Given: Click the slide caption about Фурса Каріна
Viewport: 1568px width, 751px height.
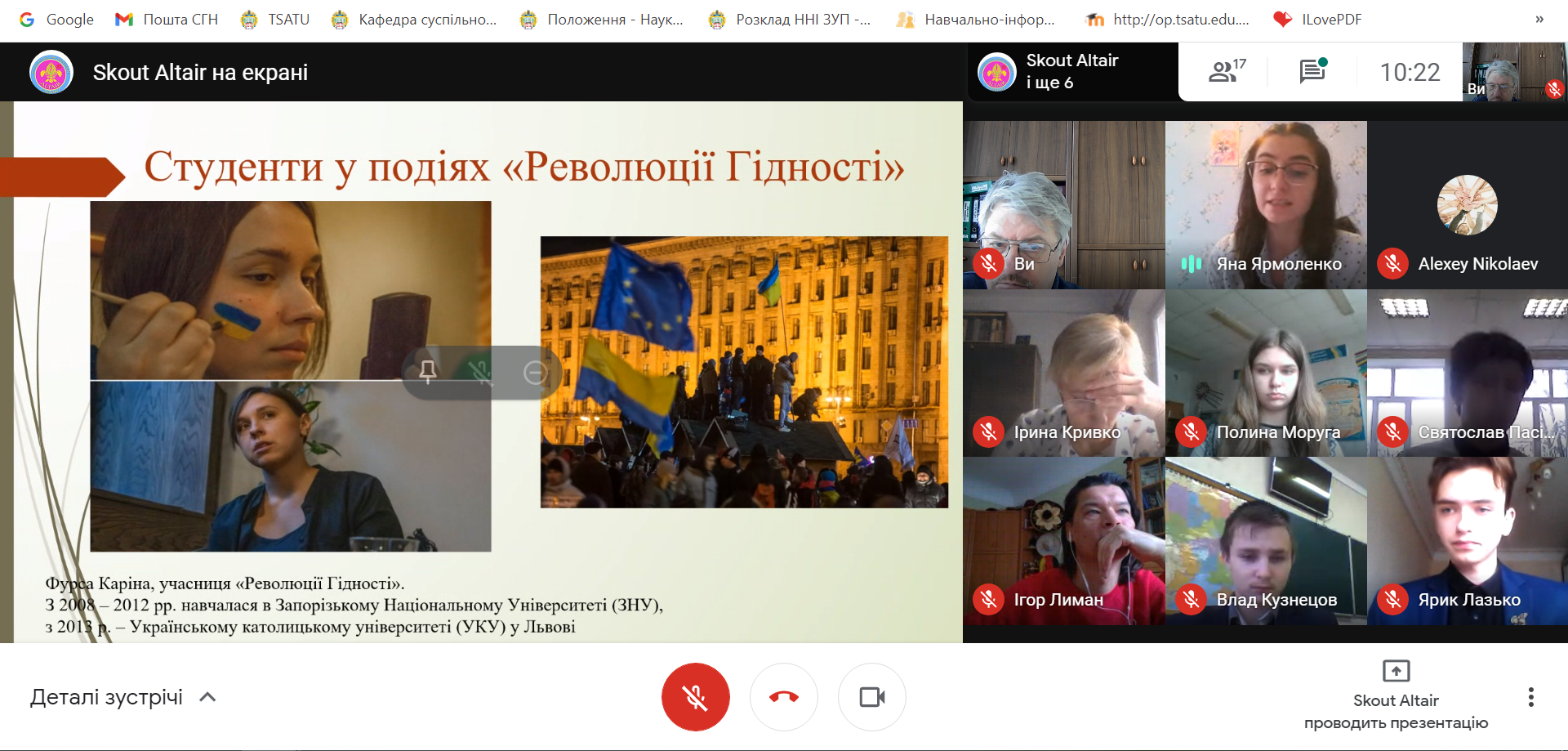Looking at the screenshot, I should pos(354,606).
